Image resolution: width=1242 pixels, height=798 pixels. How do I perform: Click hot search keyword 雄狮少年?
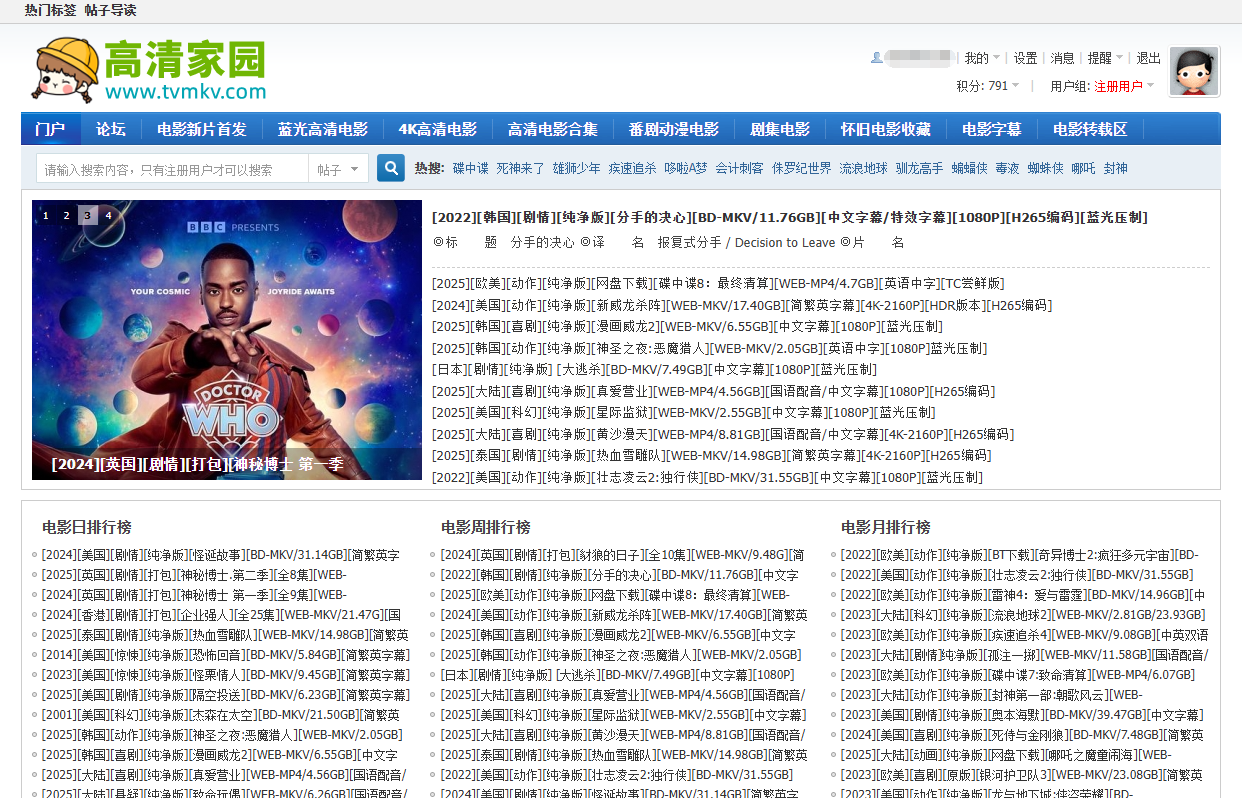tap(577, 168)
